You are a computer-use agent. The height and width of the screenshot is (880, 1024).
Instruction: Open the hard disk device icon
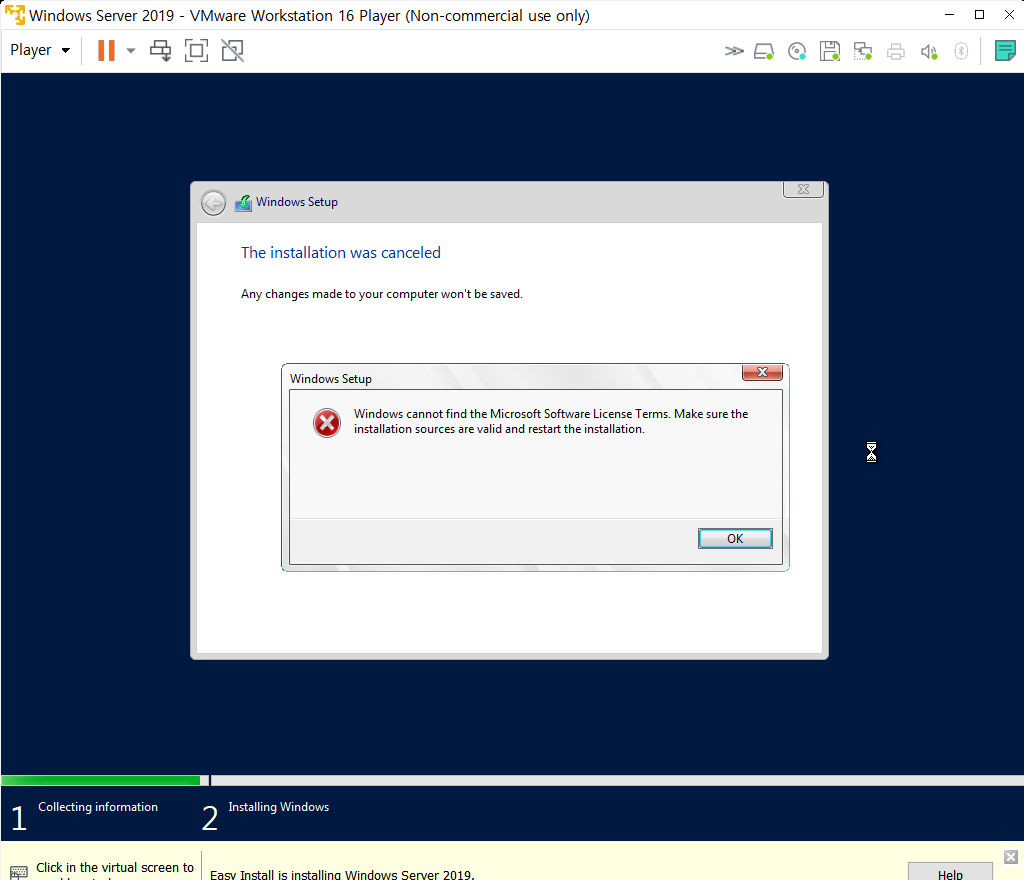pos(764,51)
